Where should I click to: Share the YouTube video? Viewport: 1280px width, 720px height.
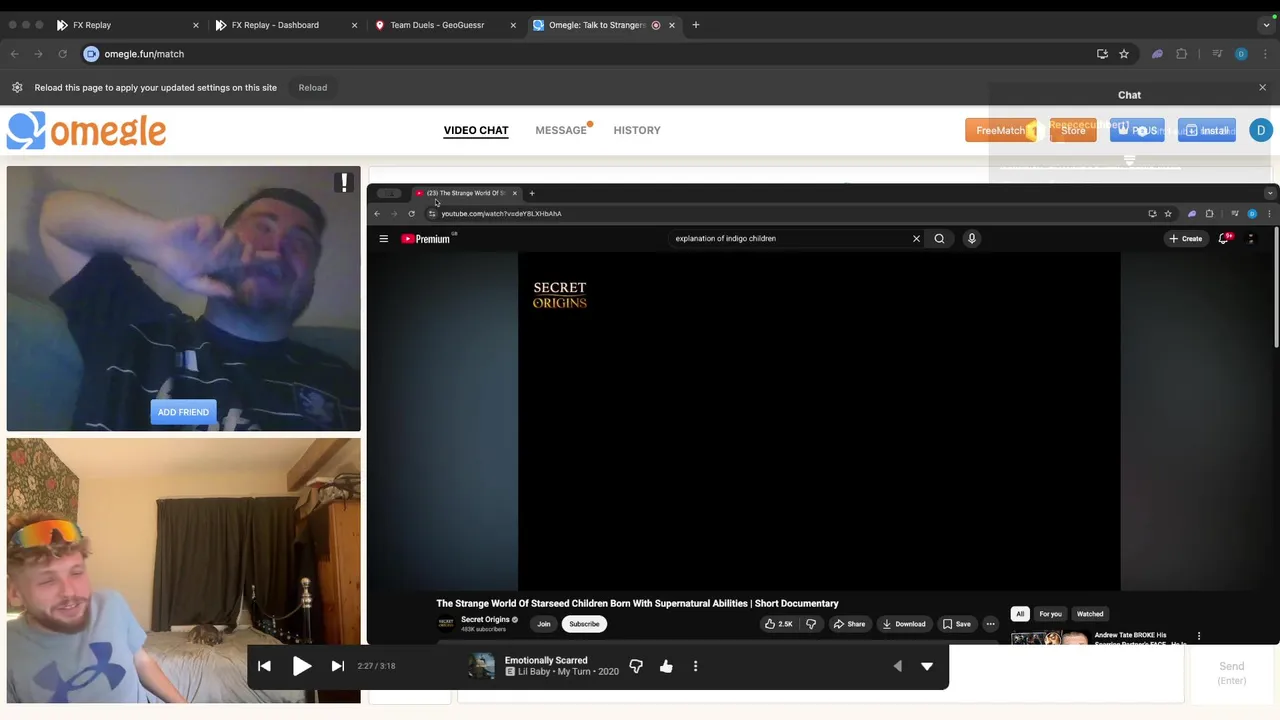click(x=850, y=624)
